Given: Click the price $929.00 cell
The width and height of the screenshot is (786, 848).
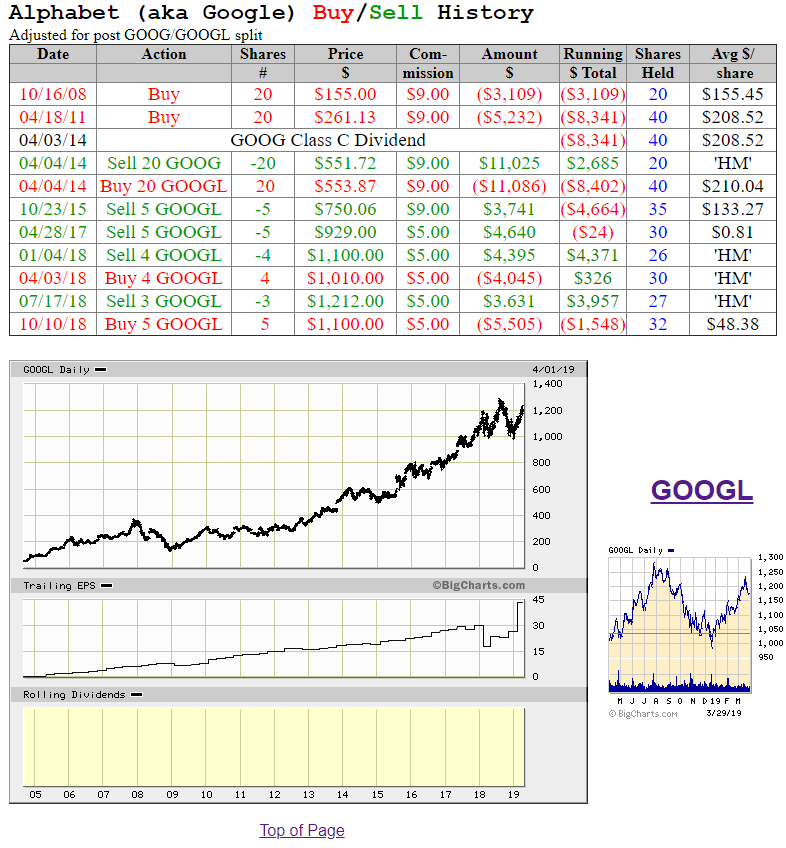Looking at the screenshot, I should pos(345,232).
